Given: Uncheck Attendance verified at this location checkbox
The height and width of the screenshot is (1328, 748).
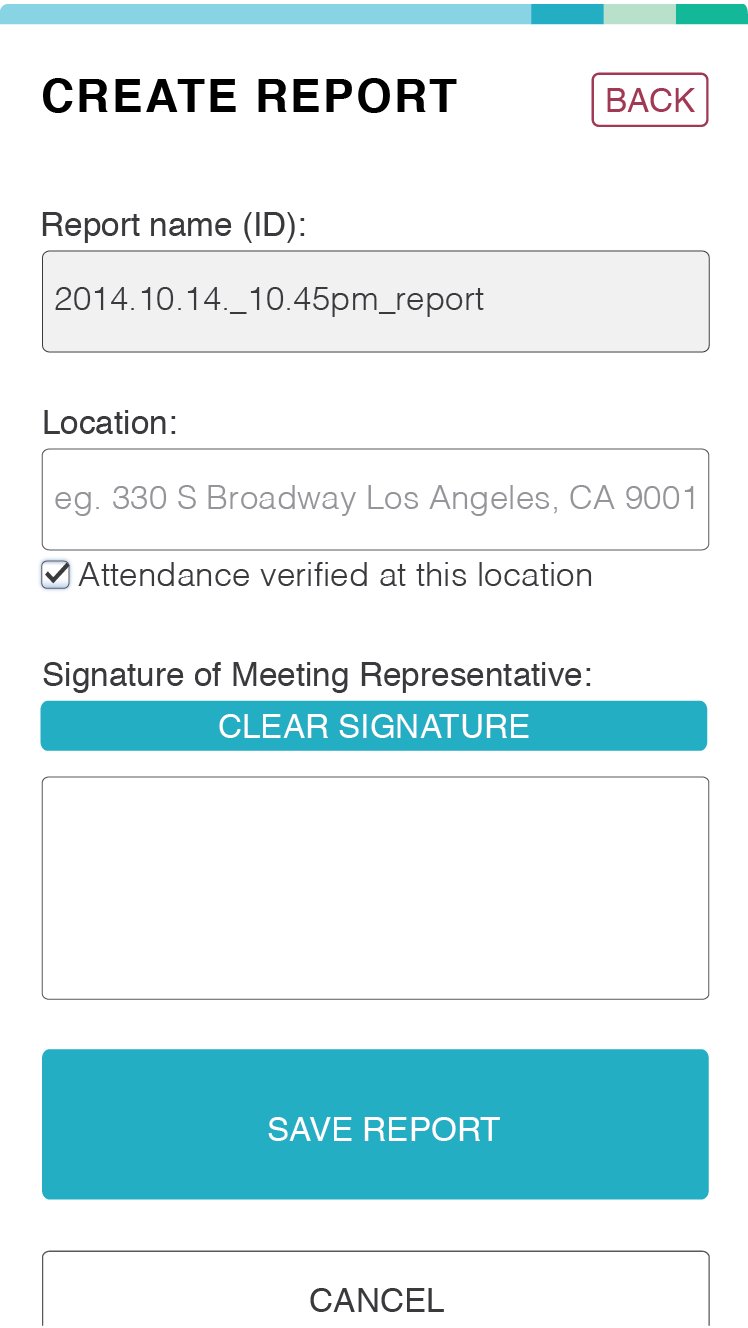Looking at the screenshot, I should click(56, 575).
